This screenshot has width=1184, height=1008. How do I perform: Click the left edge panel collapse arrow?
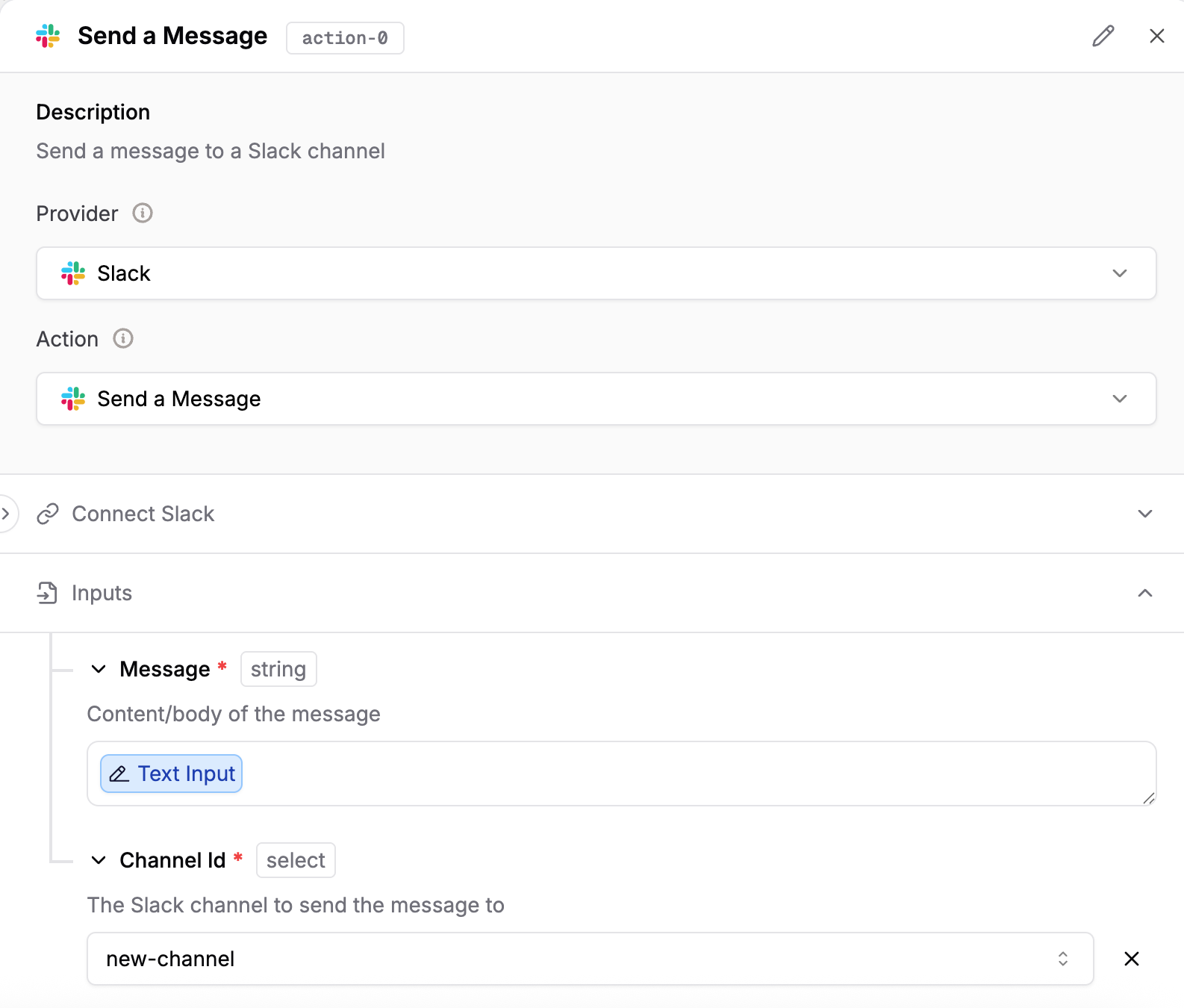tap(6, 514)
